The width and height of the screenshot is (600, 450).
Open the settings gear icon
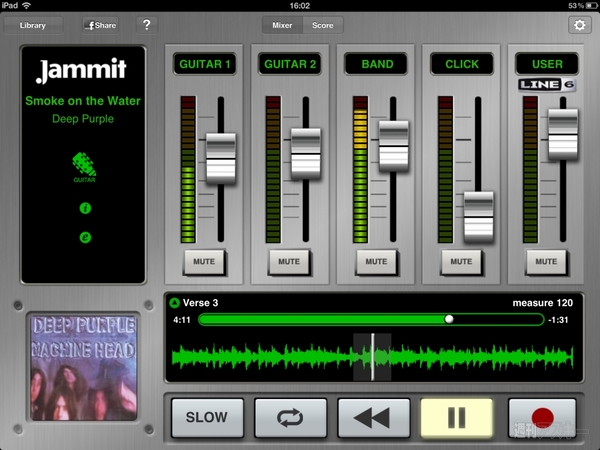pyautogui.click(x=579, y=25)
